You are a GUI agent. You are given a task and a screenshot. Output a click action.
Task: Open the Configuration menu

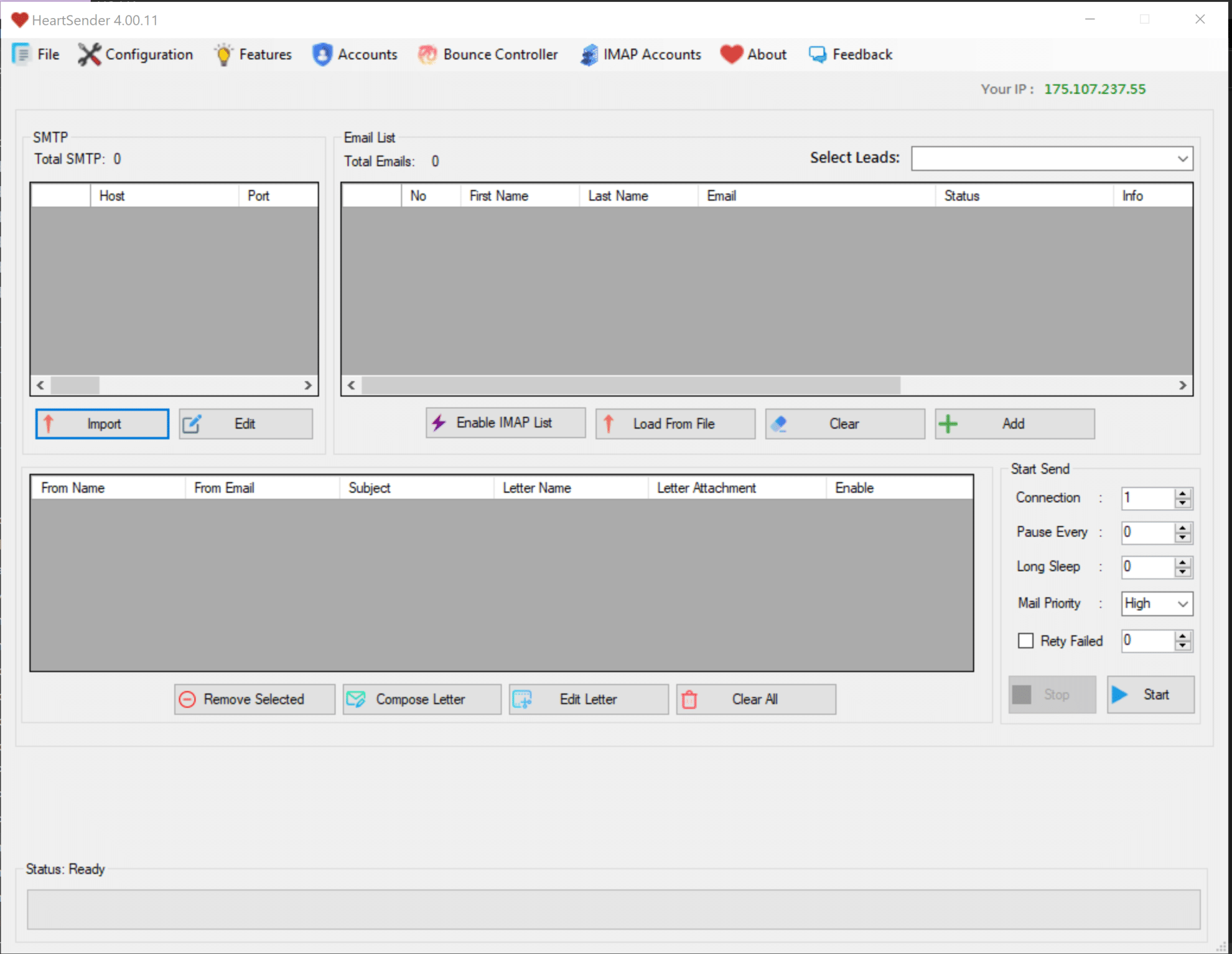136,55
